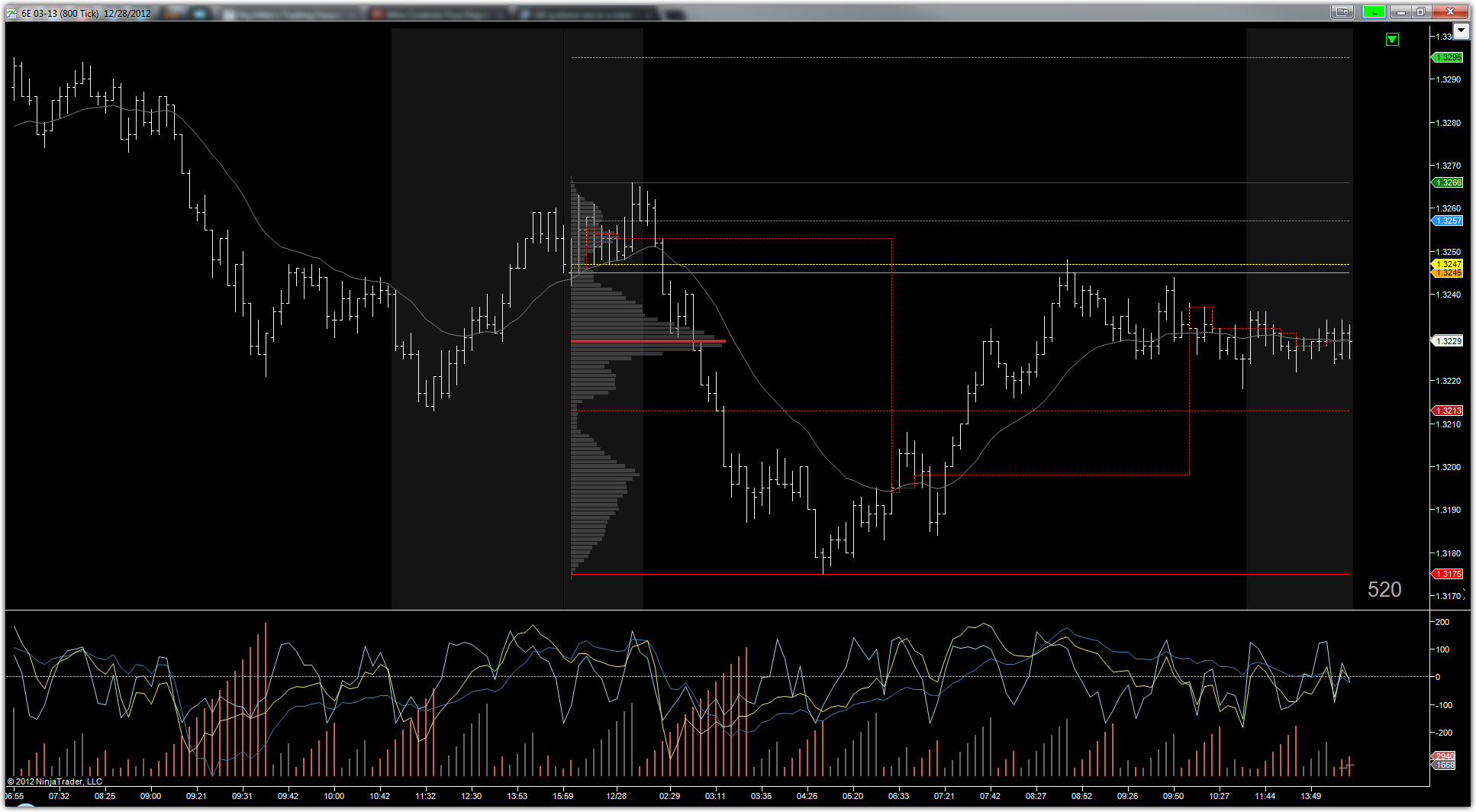Click the -100 indicator axis label
This screenshot has width=1476, height=812.
1444,705
